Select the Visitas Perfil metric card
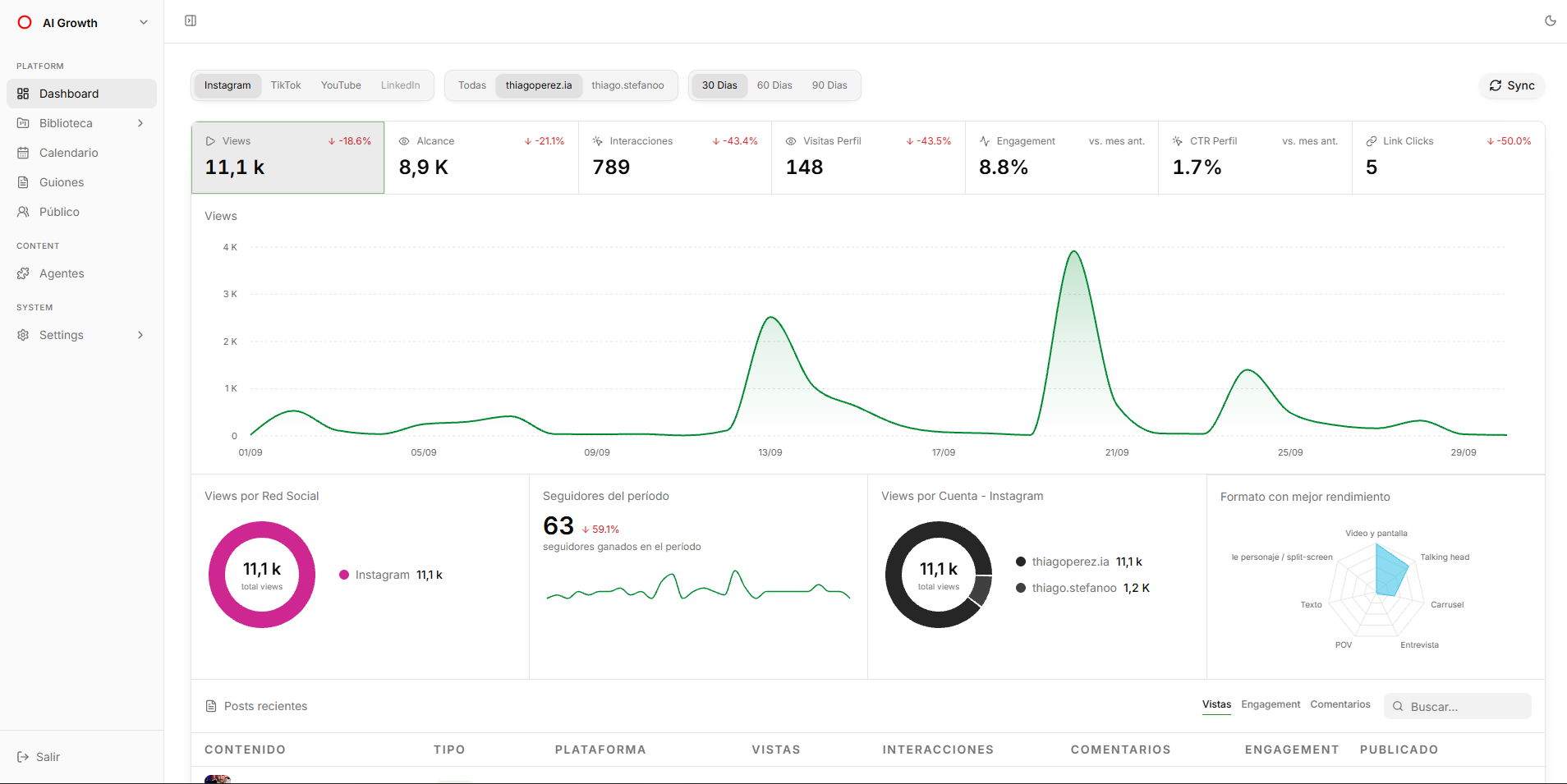1567x784 pixels. pyautogui.click(x=869, y=158)
